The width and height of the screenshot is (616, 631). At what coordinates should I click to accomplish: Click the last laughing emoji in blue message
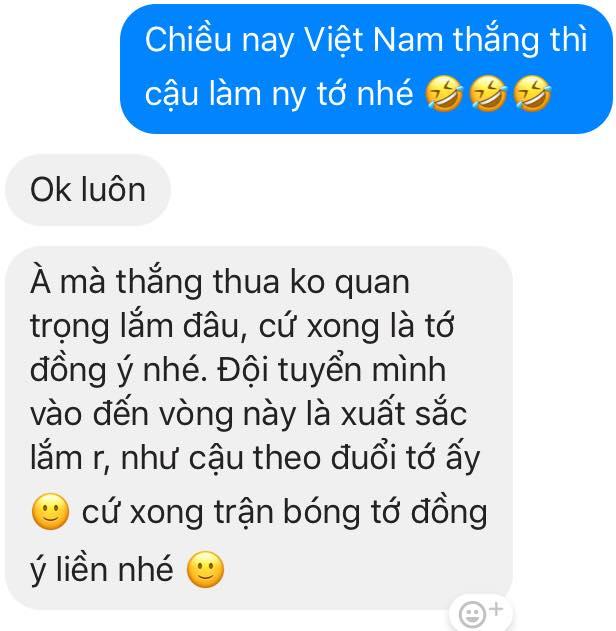(x=532, y=94)
